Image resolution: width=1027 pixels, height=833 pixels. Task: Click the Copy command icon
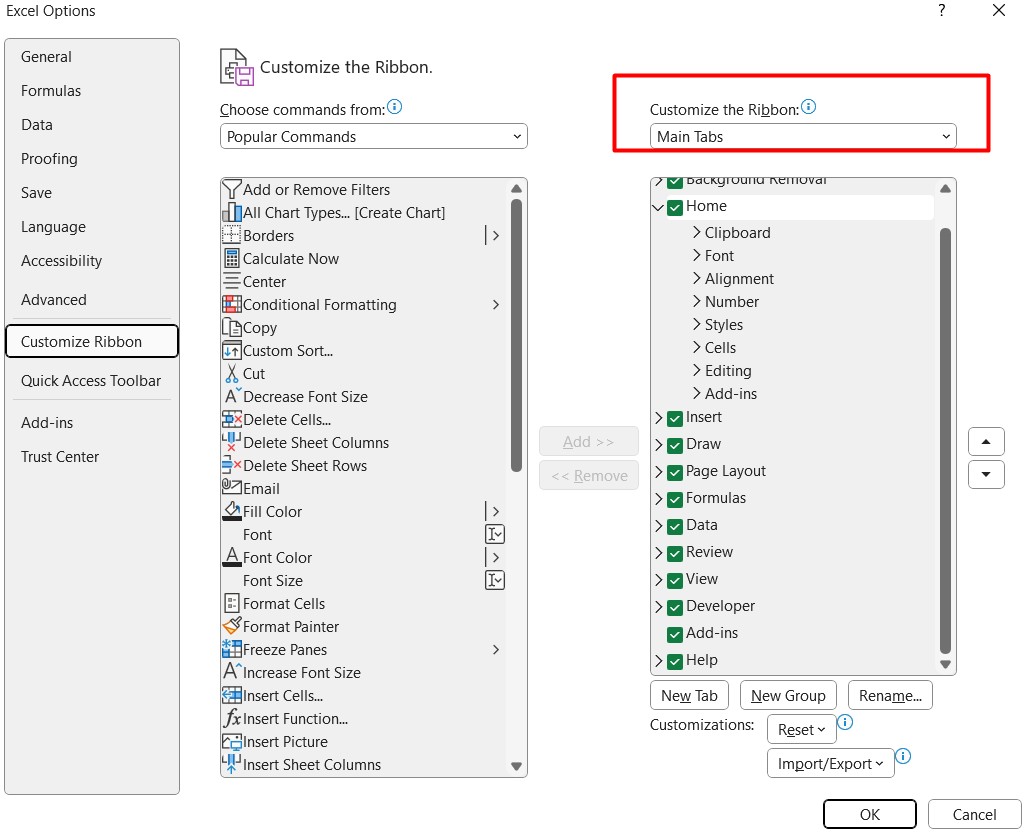[x=232, y=327]
